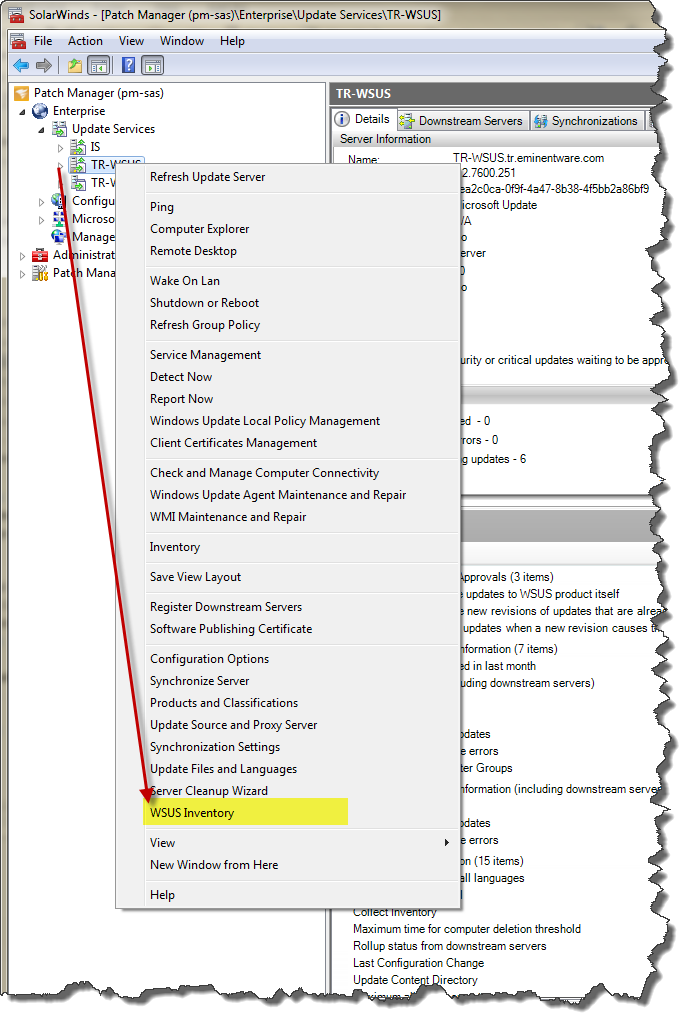Click the Back arrow toolbar icon
The height and width of the screenshot is (1025, 693).
click(x=21, y=65)
